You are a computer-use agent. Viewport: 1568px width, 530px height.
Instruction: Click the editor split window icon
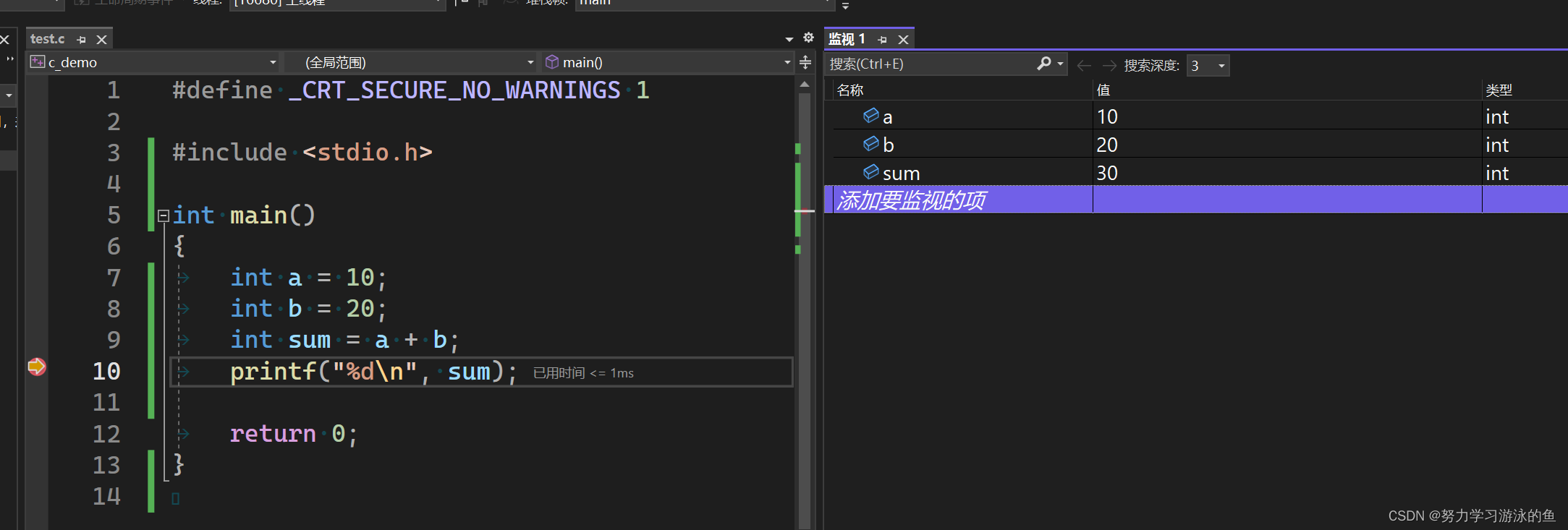[x=805, y=63]
